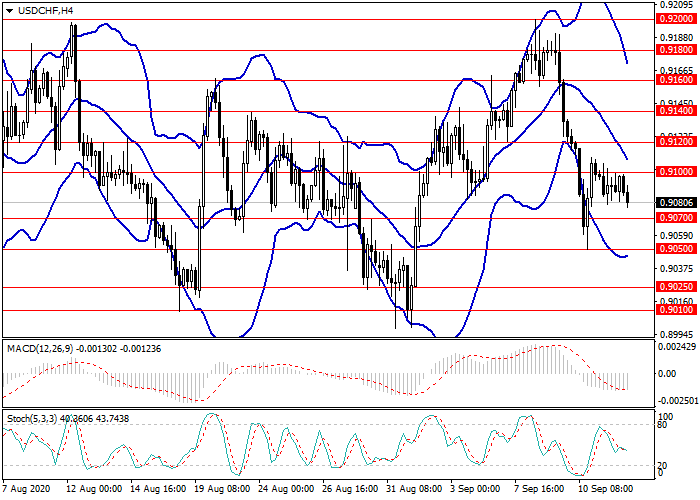
Task: Select the 0.9050 price level label
Action: (669, 249)
